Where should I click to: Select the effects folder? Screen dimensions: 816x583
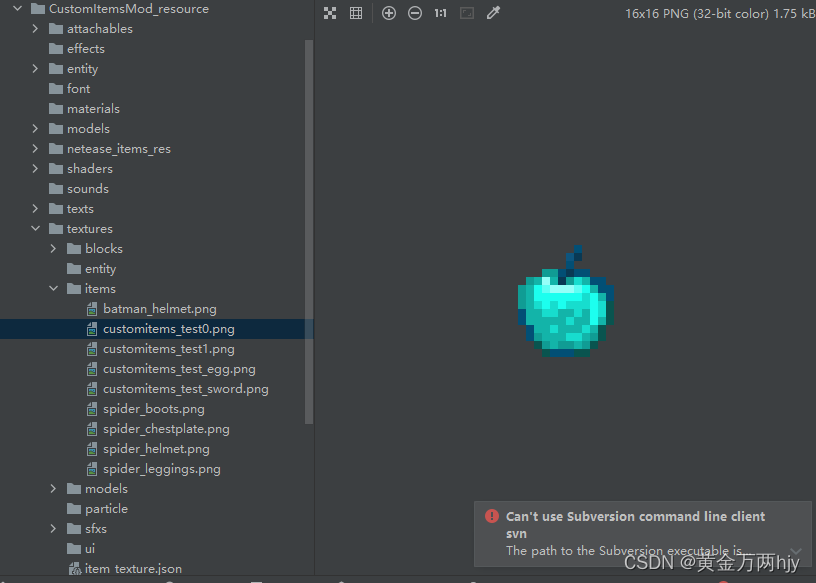coord(86,49)
